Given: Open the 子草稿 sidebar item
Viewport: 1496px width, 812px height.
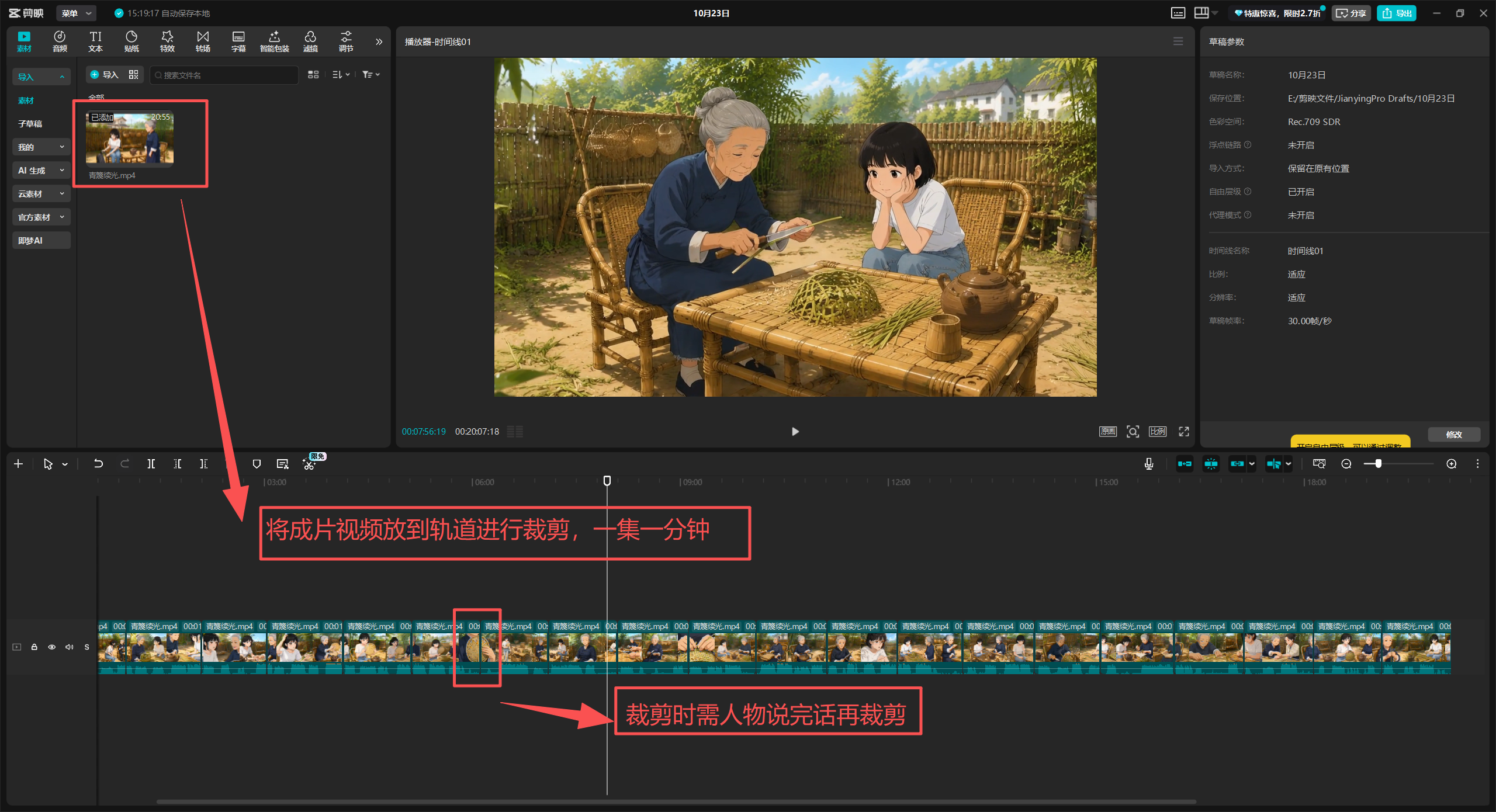Looking at the screenshot, I should tap(30, 124).
